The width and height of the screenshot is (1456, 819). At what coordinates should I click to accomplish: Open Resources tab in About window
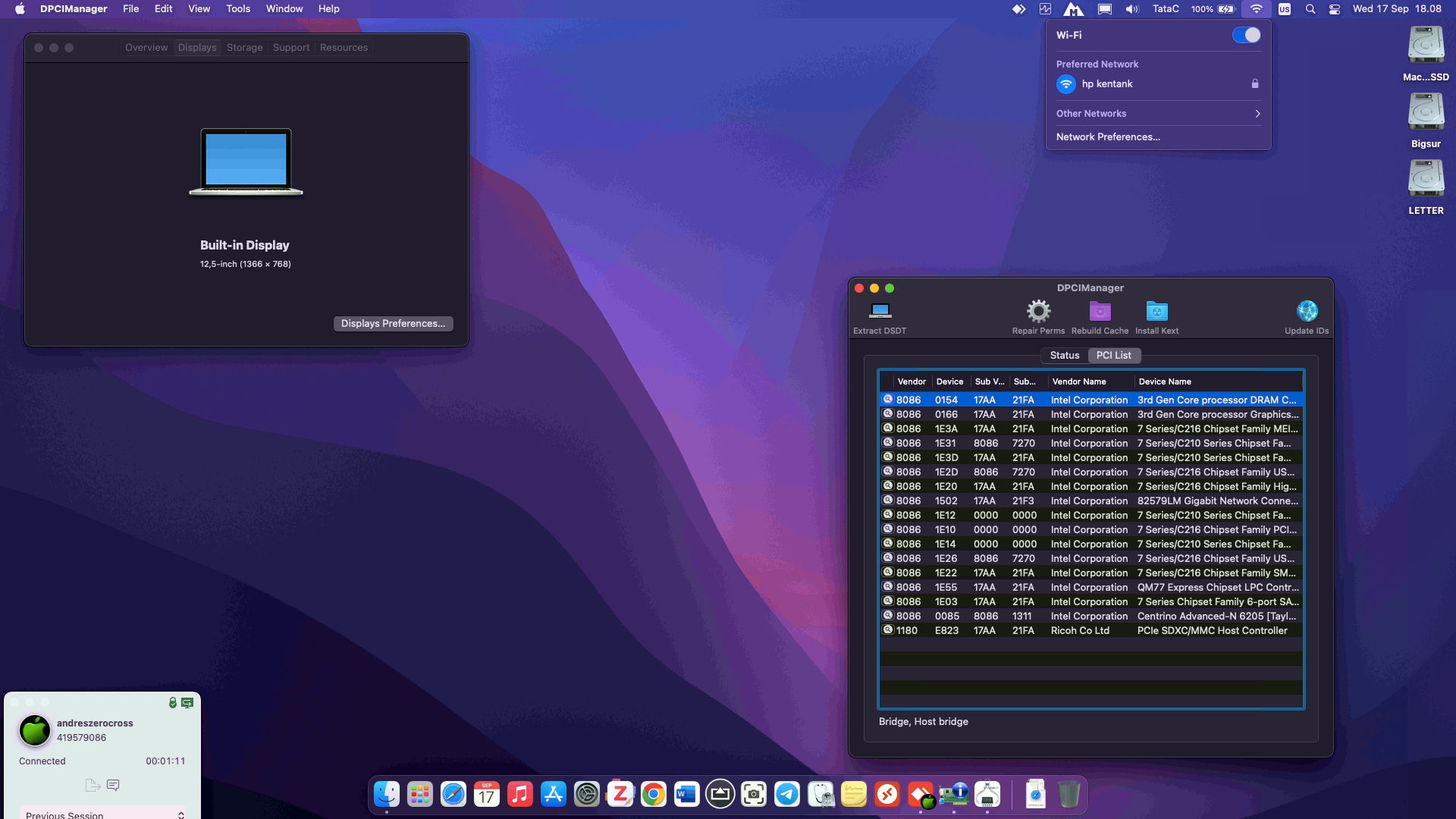pyautogui.click(x=344, y=47)
